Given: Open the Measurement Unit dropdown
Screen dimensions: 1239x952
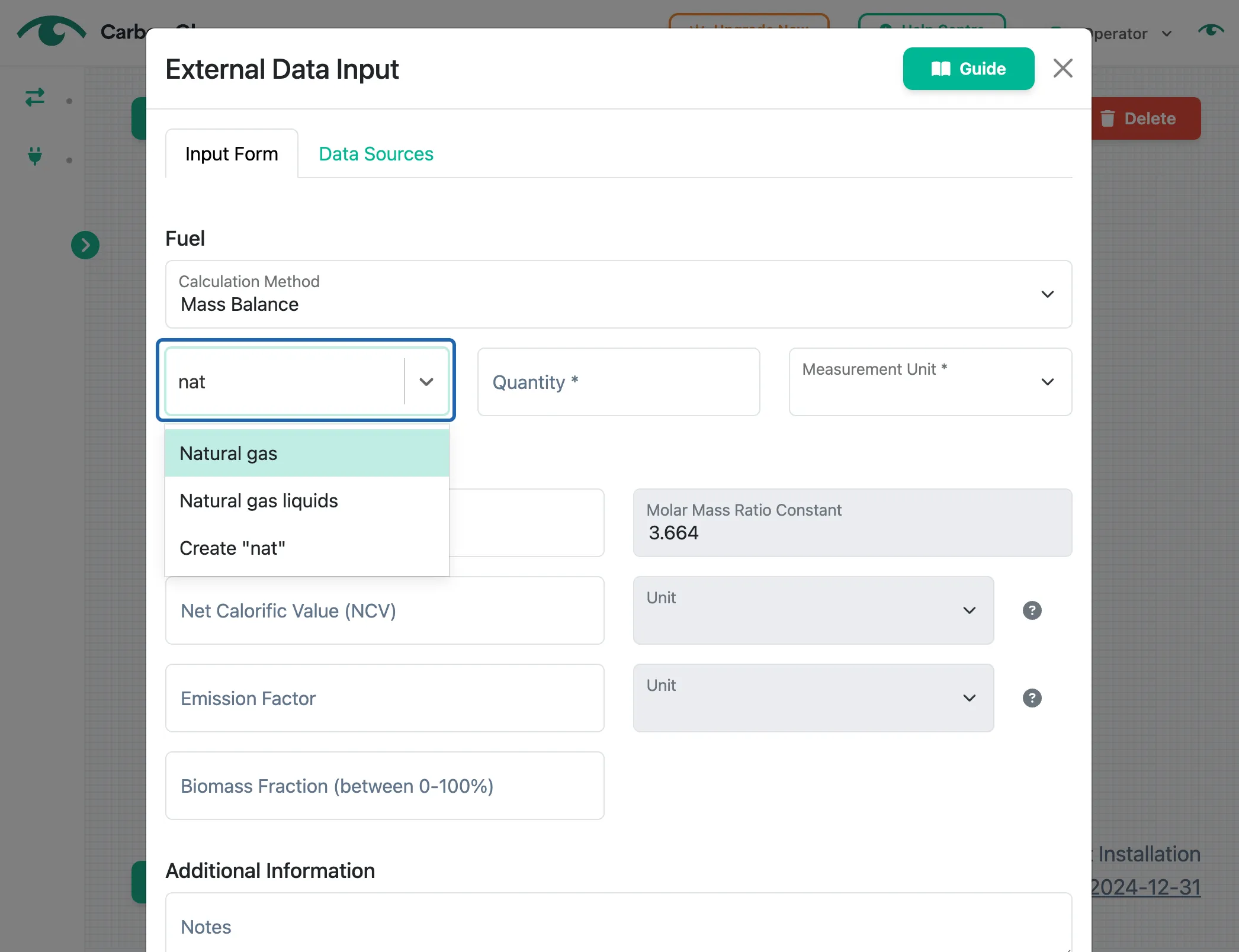Looking at the screenshot, I should (930, 382).
